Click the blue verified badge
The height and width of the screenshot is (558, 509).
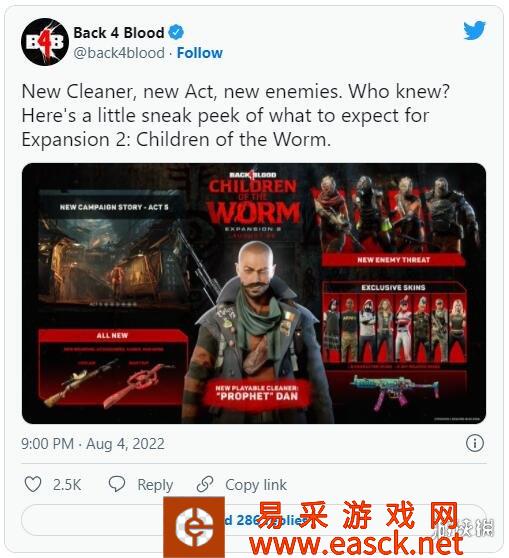(x=176, y=32)
